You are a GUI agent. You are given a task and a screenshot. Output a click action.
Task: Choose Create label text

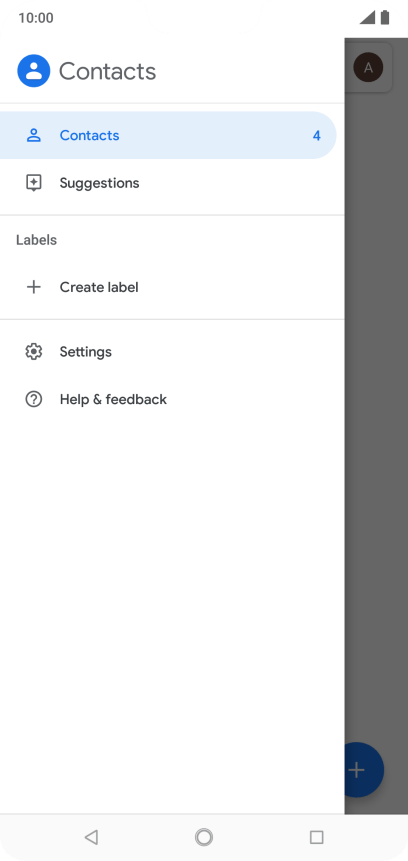[99, 287]
